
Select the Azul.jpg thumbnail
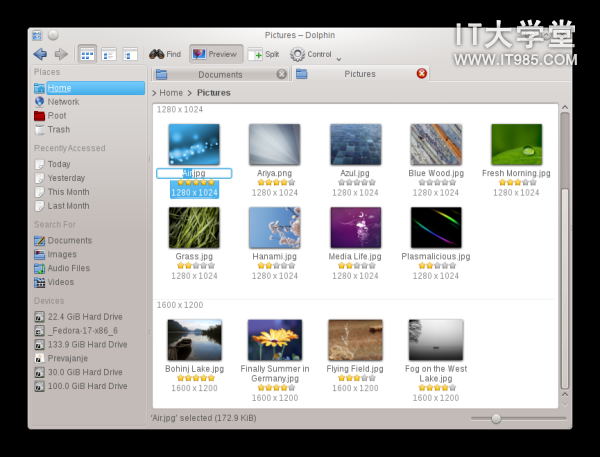(x=355, y=144)
